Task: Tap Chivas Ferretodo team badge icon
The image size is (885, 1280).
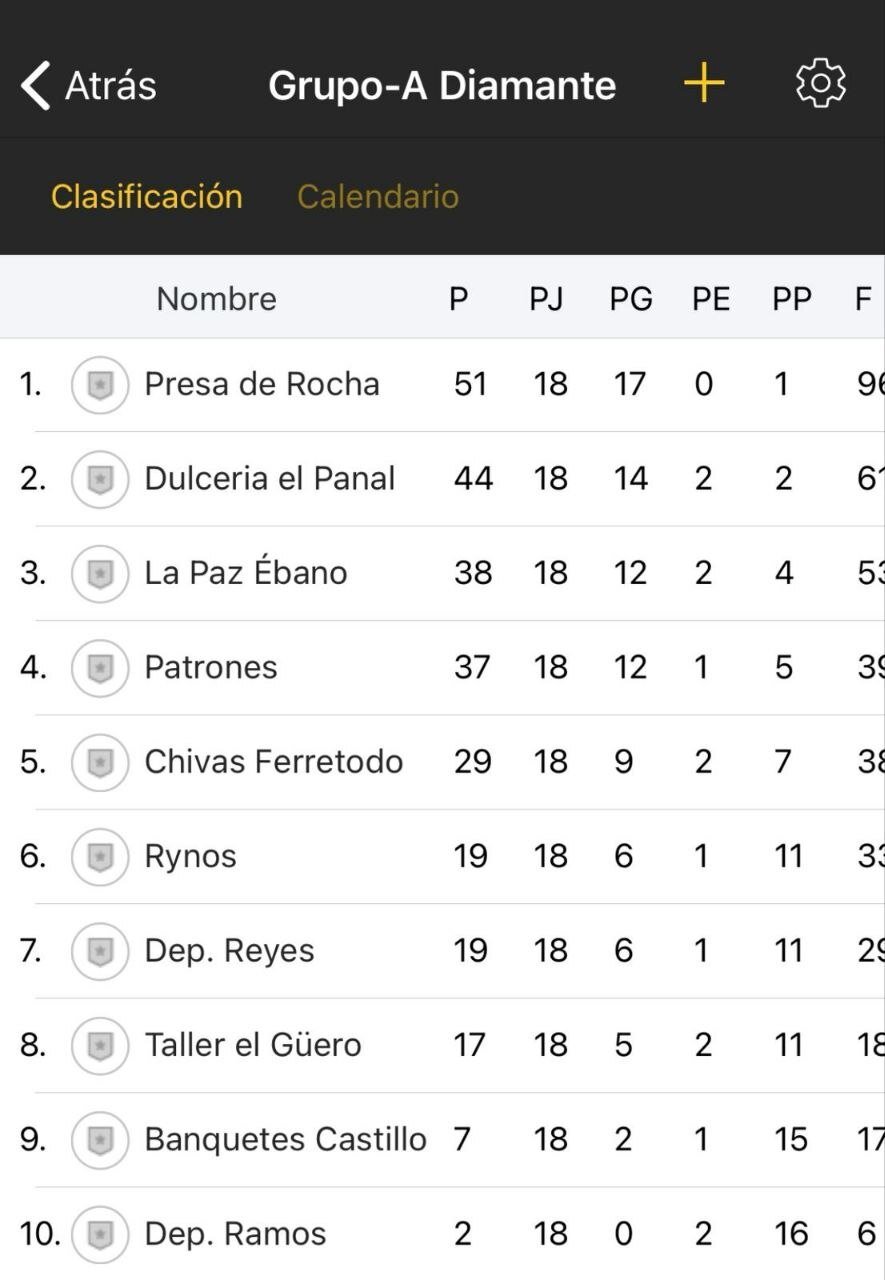Action: (100, 762)
